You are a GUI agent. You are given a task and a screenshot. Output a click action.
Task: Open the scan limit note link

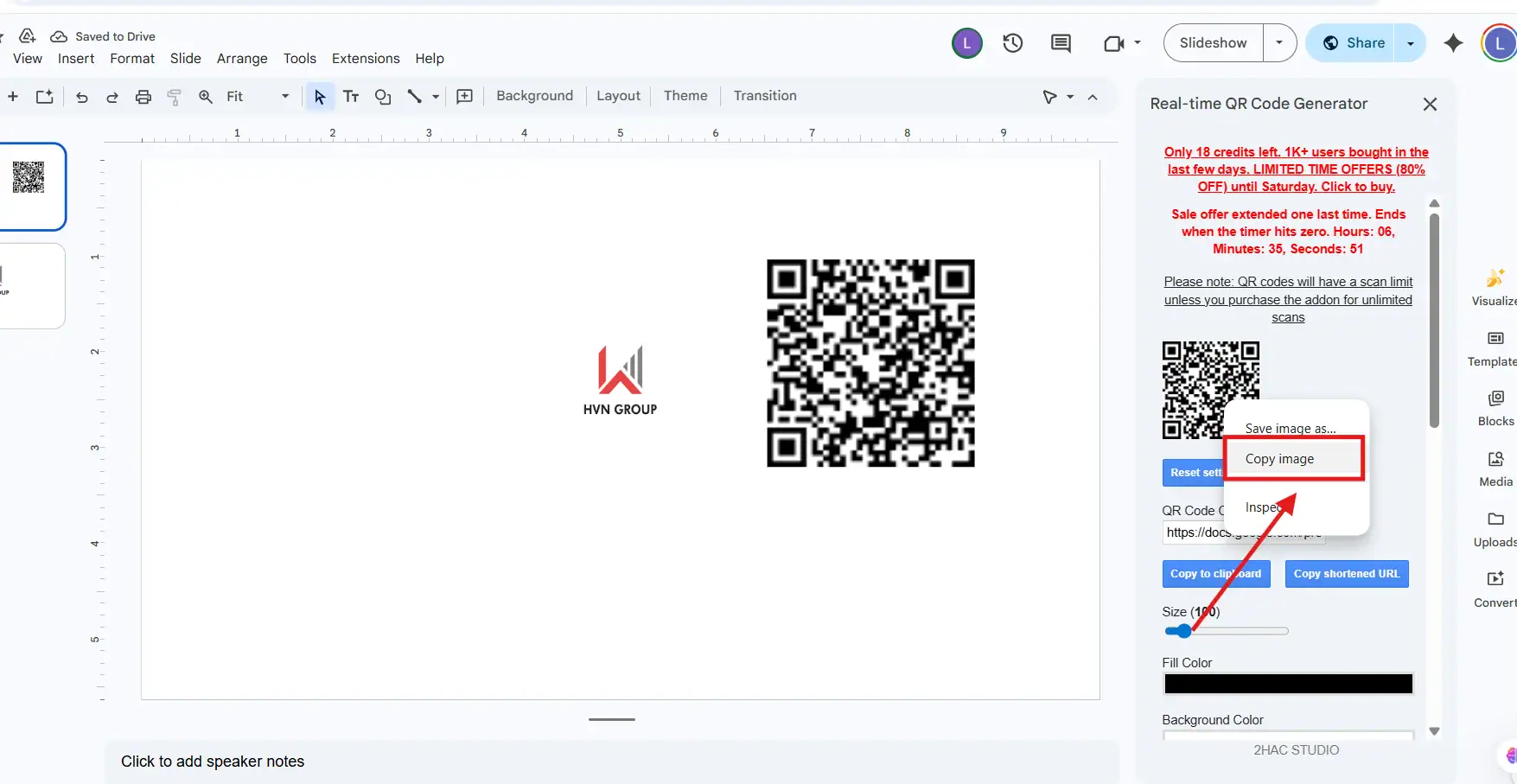(x=1288, y=300)
